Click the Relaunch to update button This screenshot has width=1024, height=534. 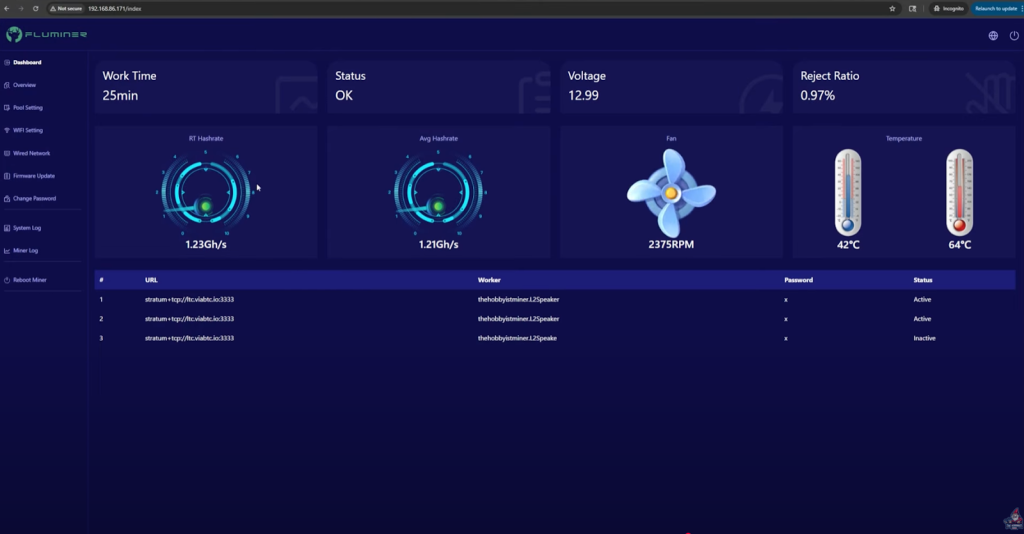[x=996, y=8]
